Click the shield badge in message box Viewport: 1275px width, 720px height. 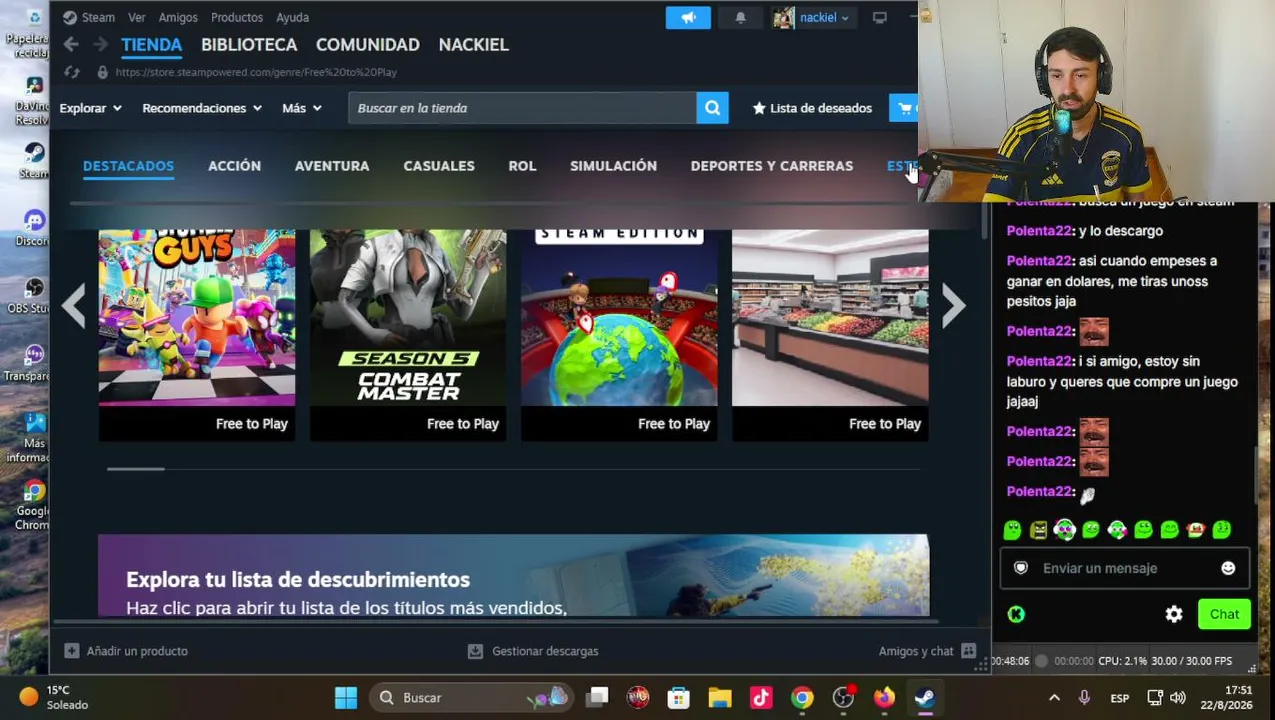[x=1021, y=568]
